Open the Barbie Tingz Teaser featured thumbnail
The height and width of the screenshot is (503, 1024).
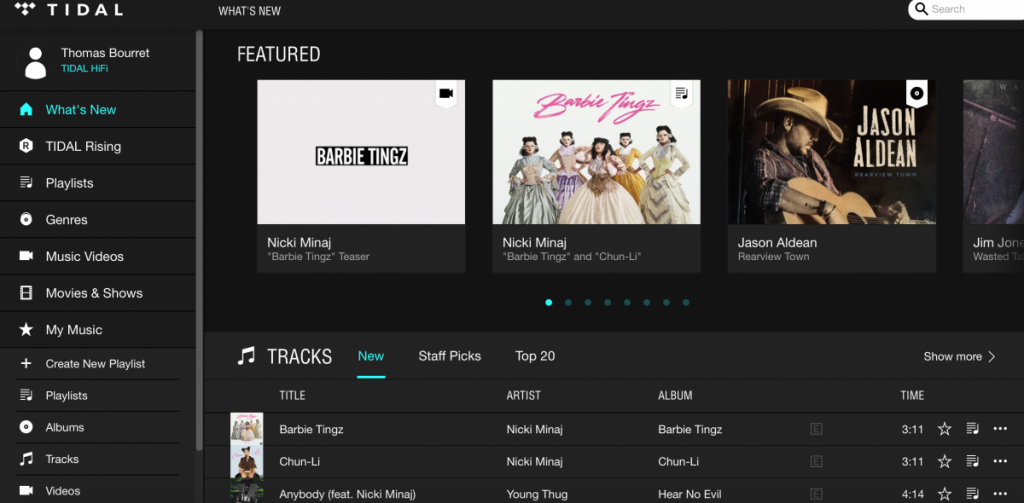tap(361, 152)
